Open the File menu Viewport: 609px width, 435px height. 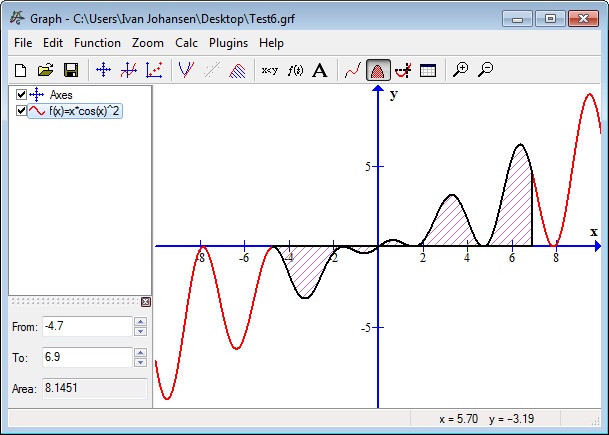tap(23, 43)
